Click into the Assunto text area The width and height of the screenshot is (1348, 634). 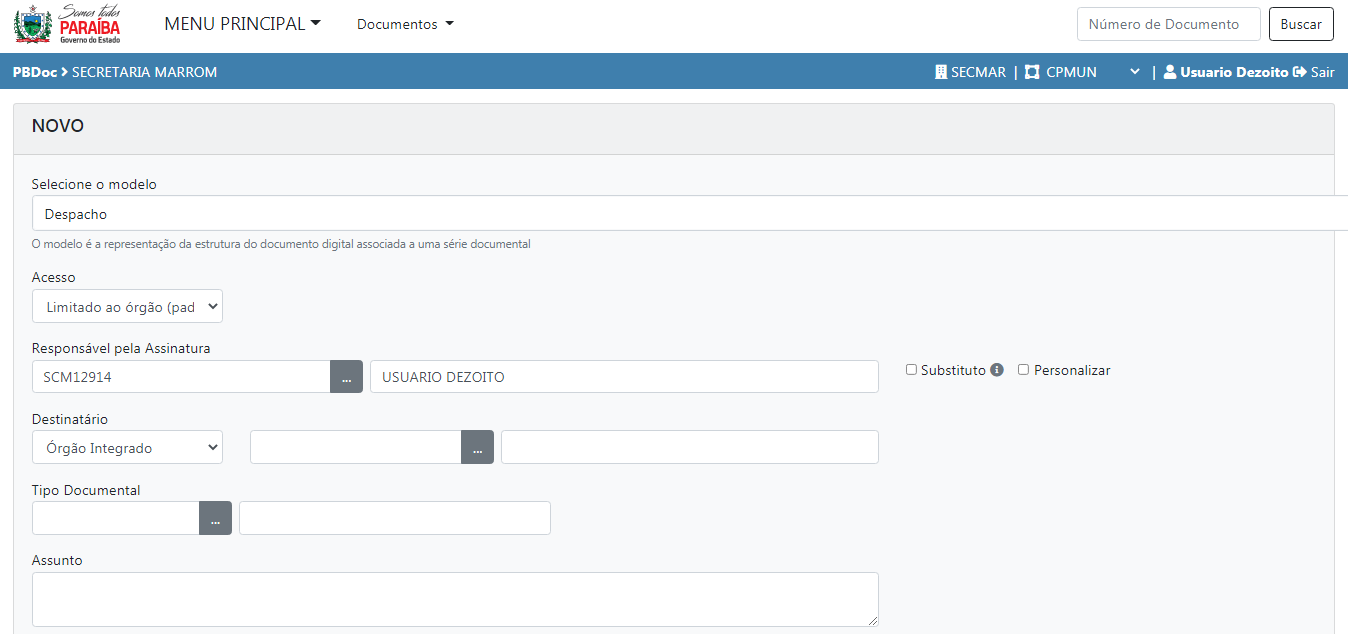455,599
